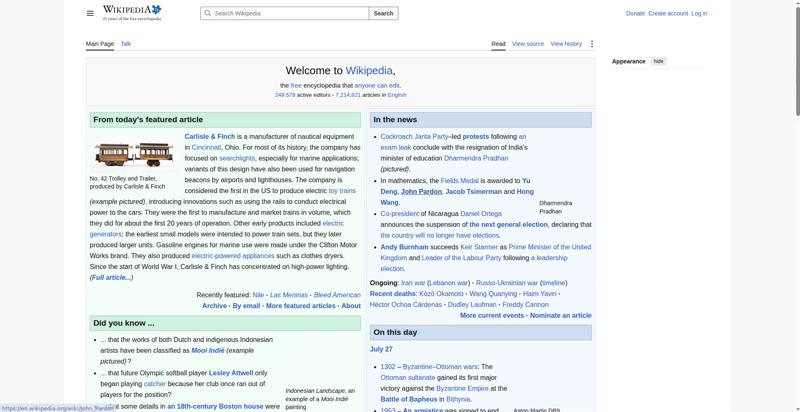Follow the Cincinnati link
800x412 pixels.
click(x=206, y=147)
